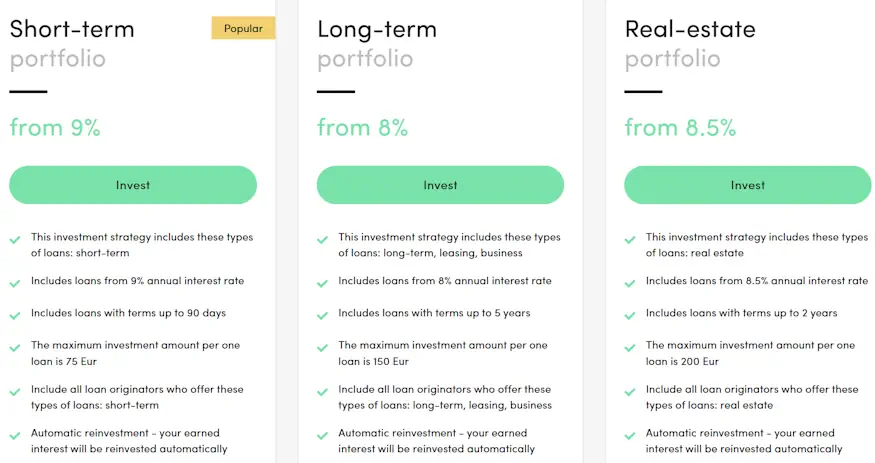Select the Short-term portfolio heading
The image size is (875, 463).
72,29
